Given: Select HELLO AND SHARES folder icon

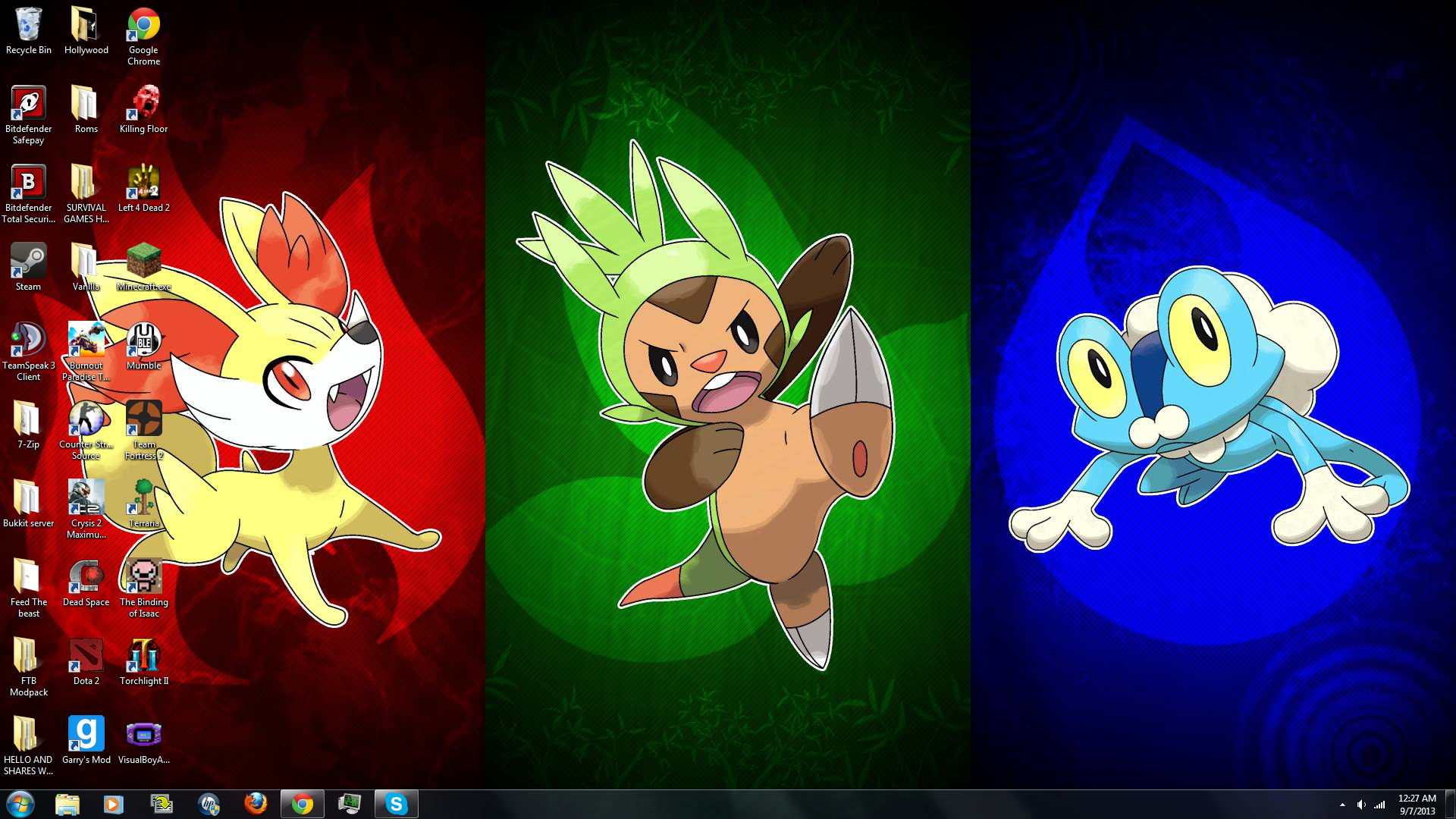Looking at the screenshot, I should pyautogui.click(x=29, y=747).
